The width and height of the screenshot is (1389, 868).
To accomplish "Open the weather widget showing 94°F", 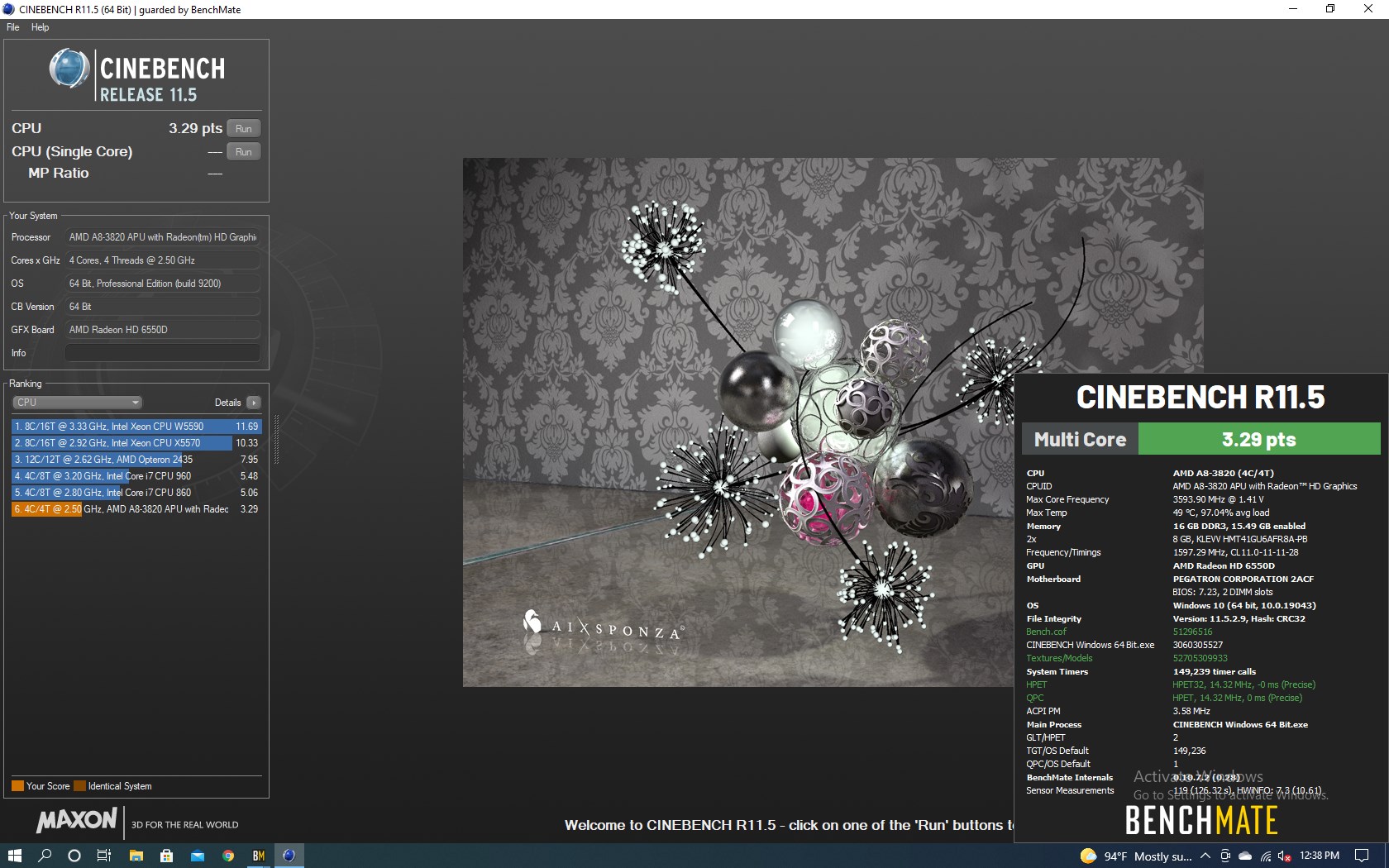I will pos(1135,856).
